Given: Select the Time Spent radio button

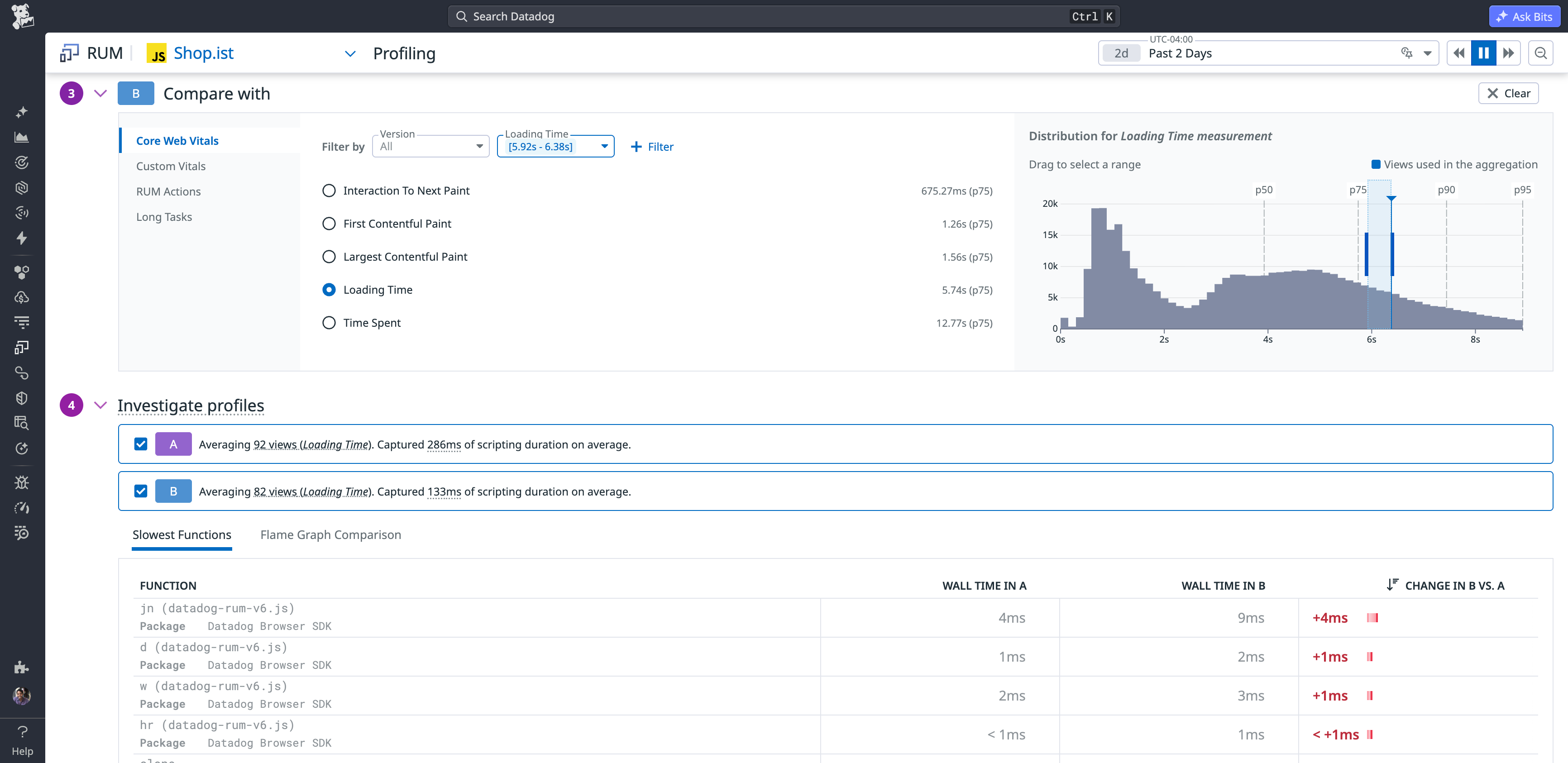Looking at the screenshot, I should click(x=329, y=323).
